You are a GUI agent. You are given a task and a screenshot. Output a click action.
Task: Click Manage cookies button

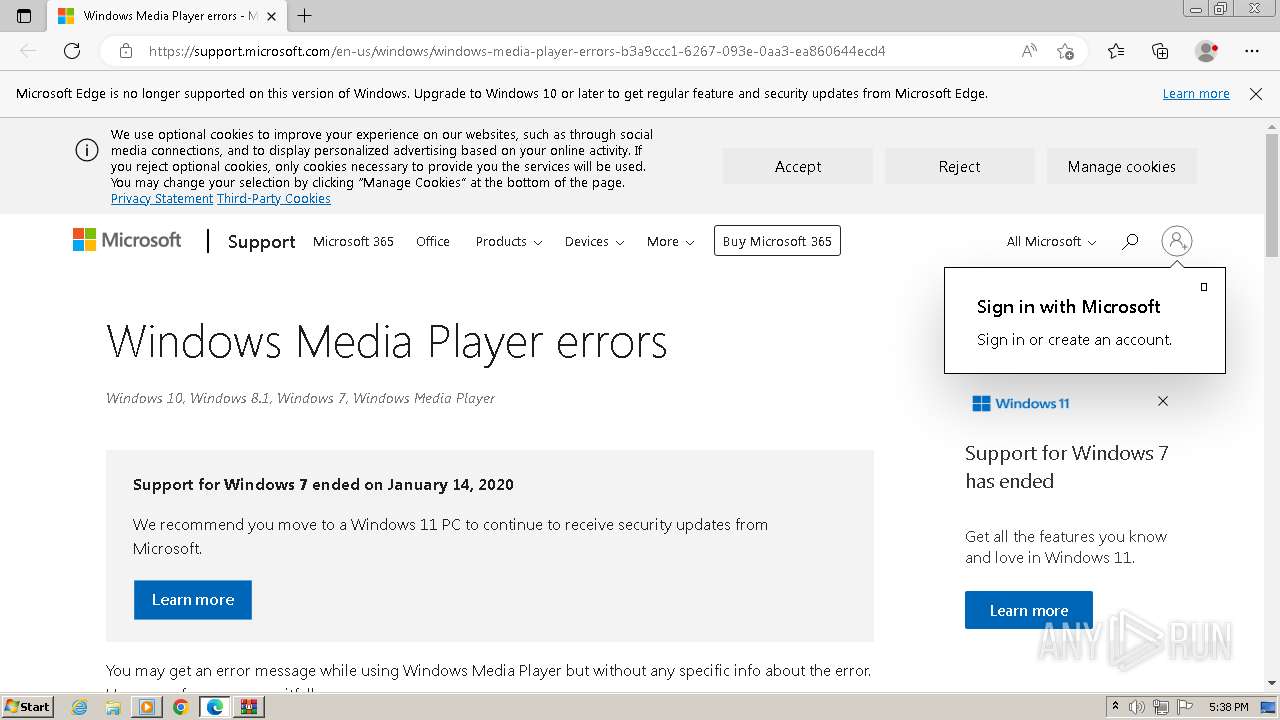click(x=1121, y=166)
